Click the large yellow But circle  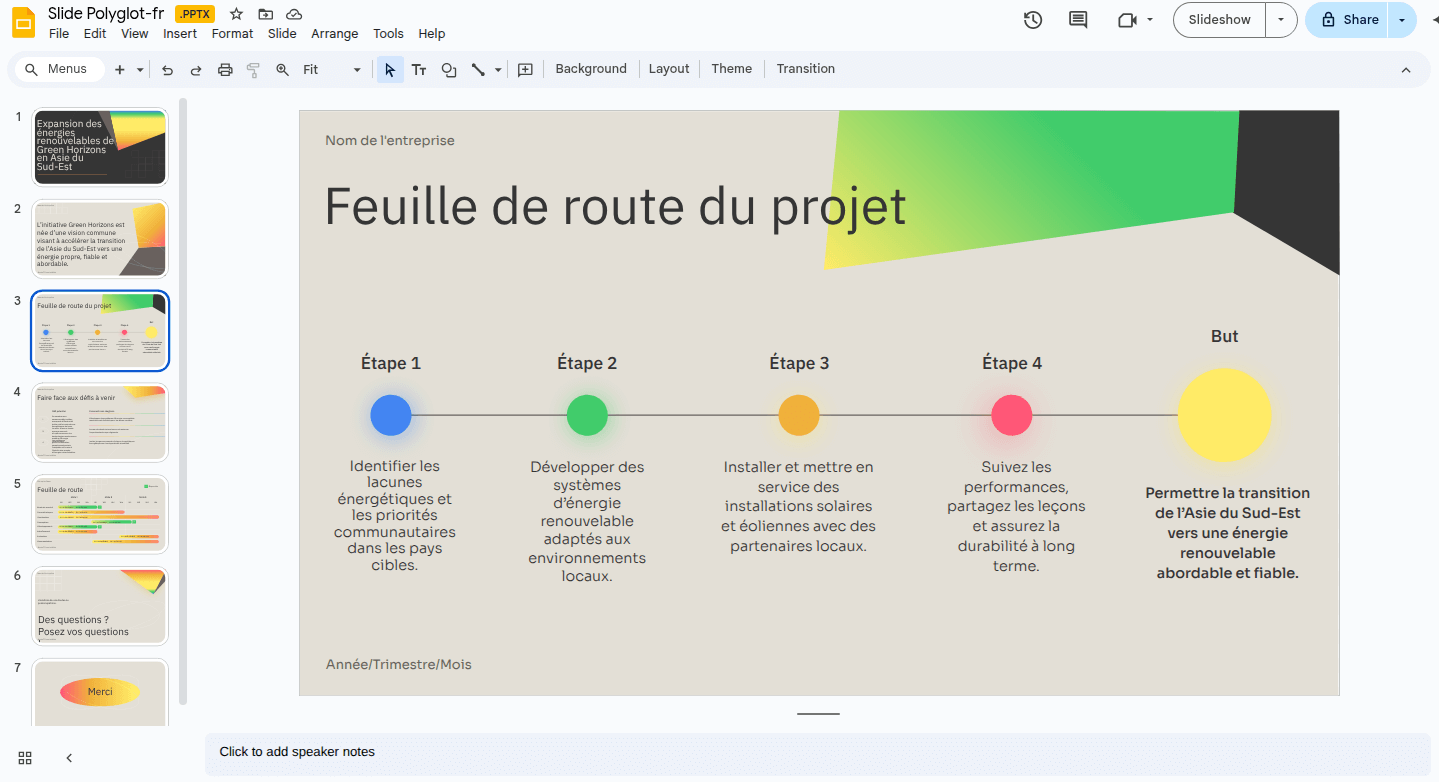1224,415
